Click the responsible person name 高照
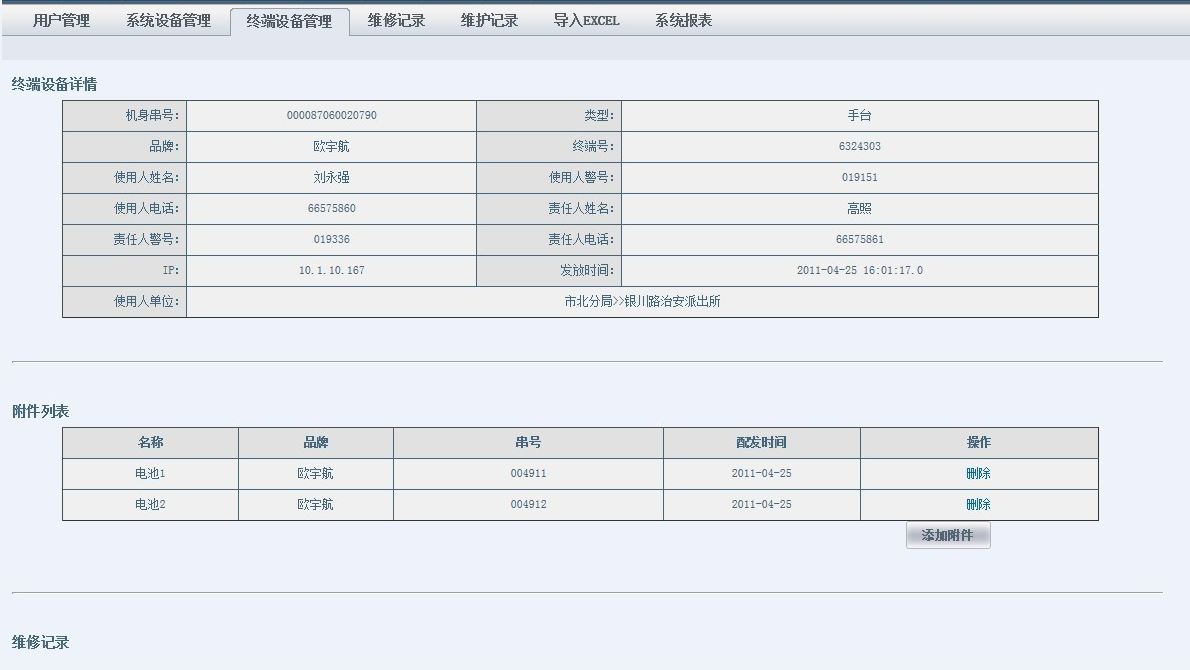Screen dimensions: 1190x670 pyautogui.click(x=859, y=209)
